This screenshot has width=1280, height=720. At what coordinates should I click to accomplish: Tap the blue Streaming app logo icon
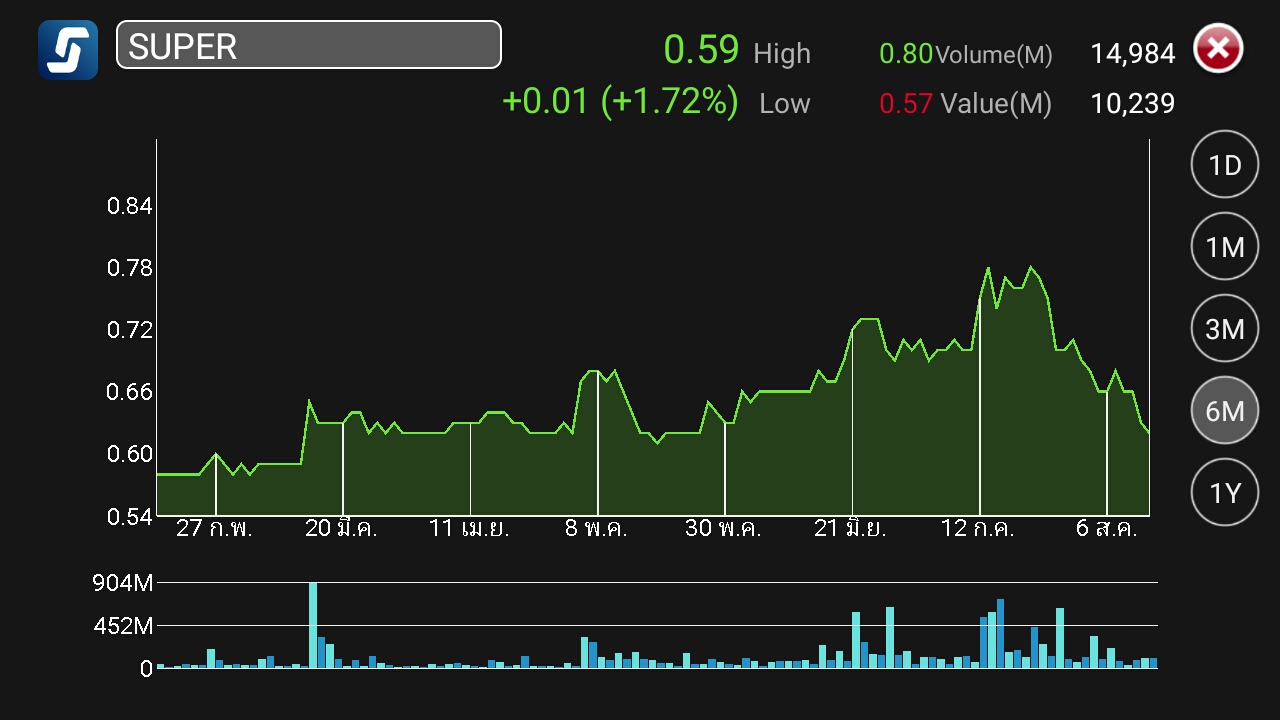[68, 49]
